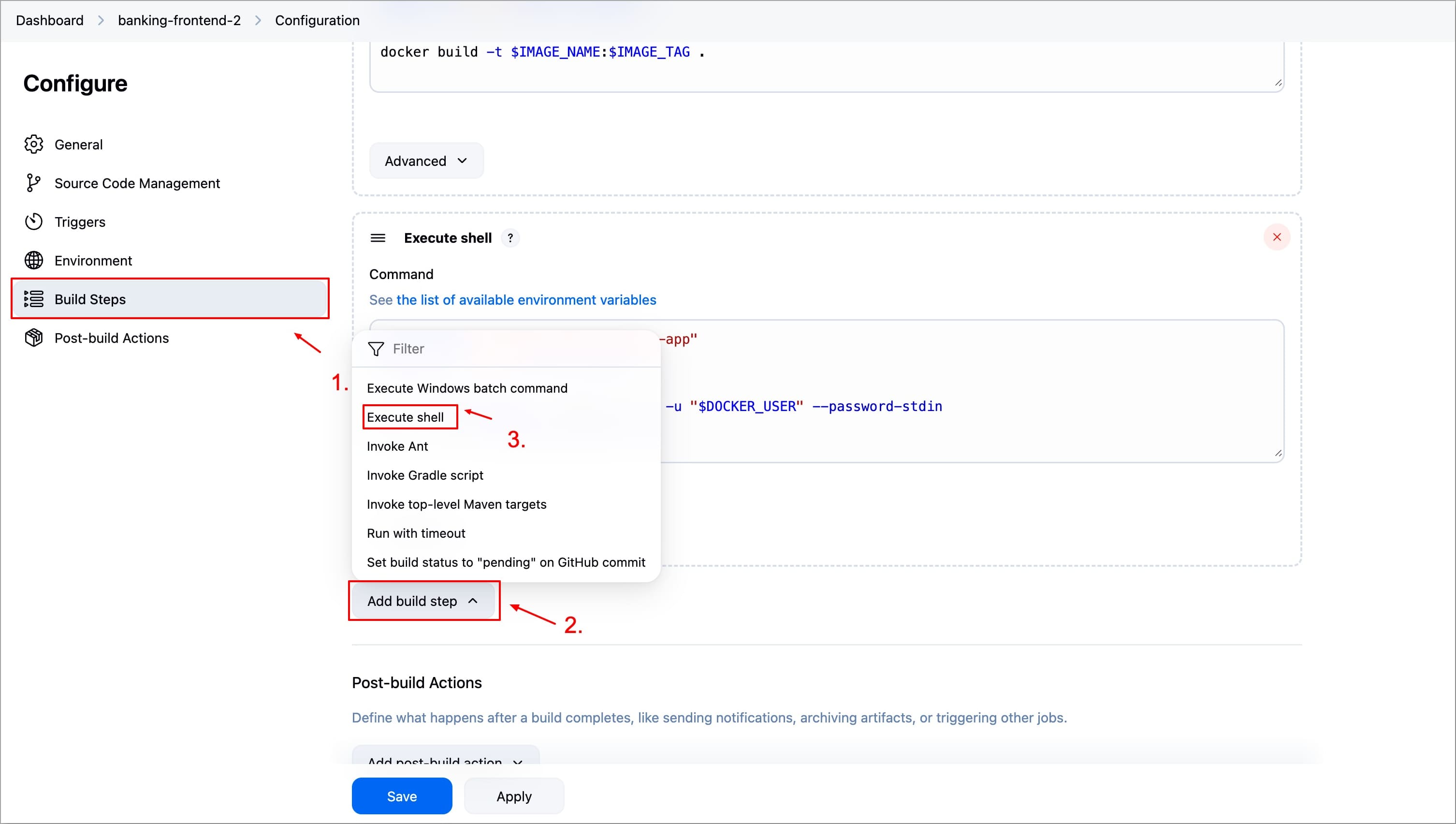This screenshot has height=824, width=1456.
Task: Collapse the Add build step menu
Action: (x=422, y=601)
